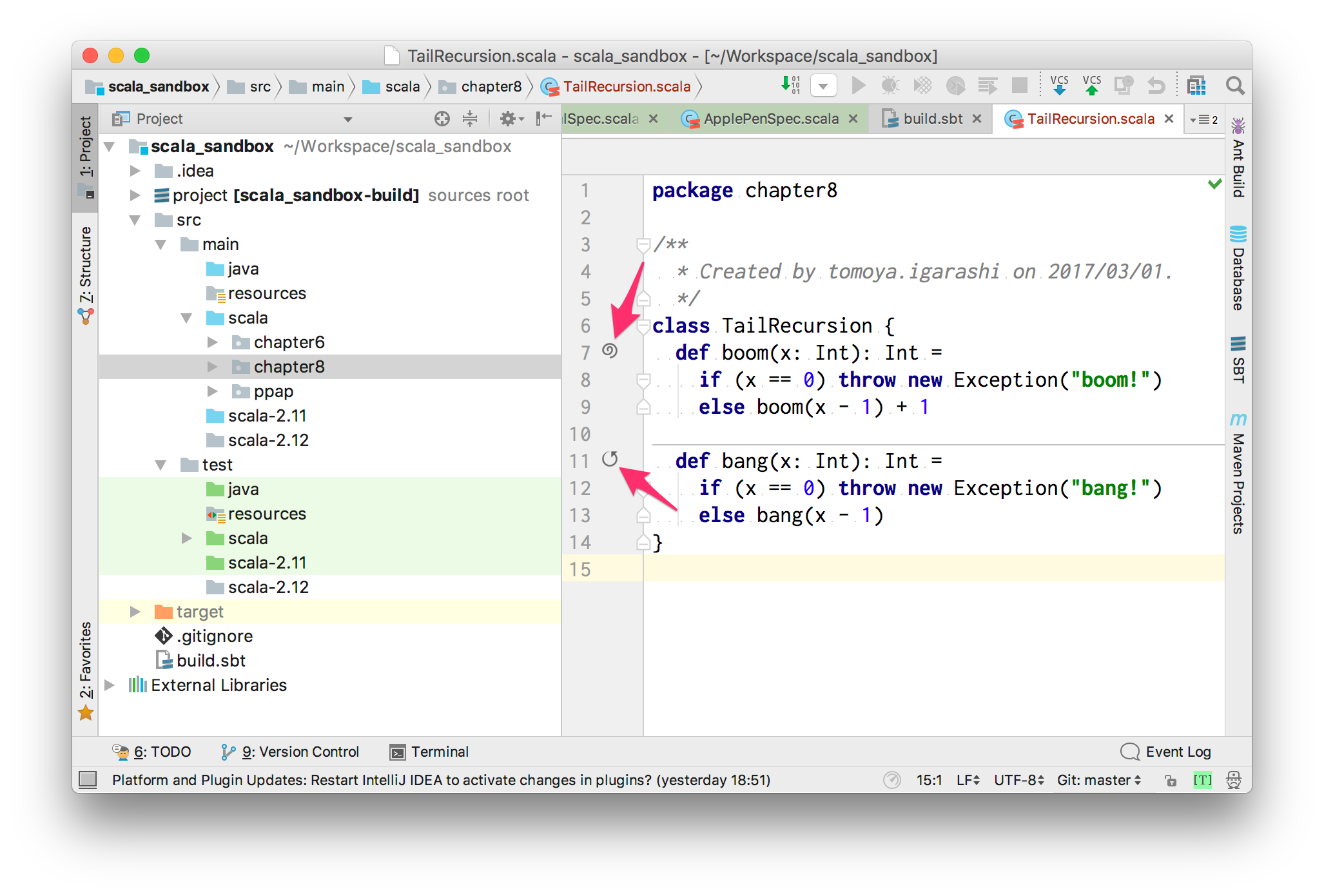Click tail recursion gutter icon on line 11
Image resolution: width=1324 pixels, height=896 pixels.
click(x=610, y=459)
